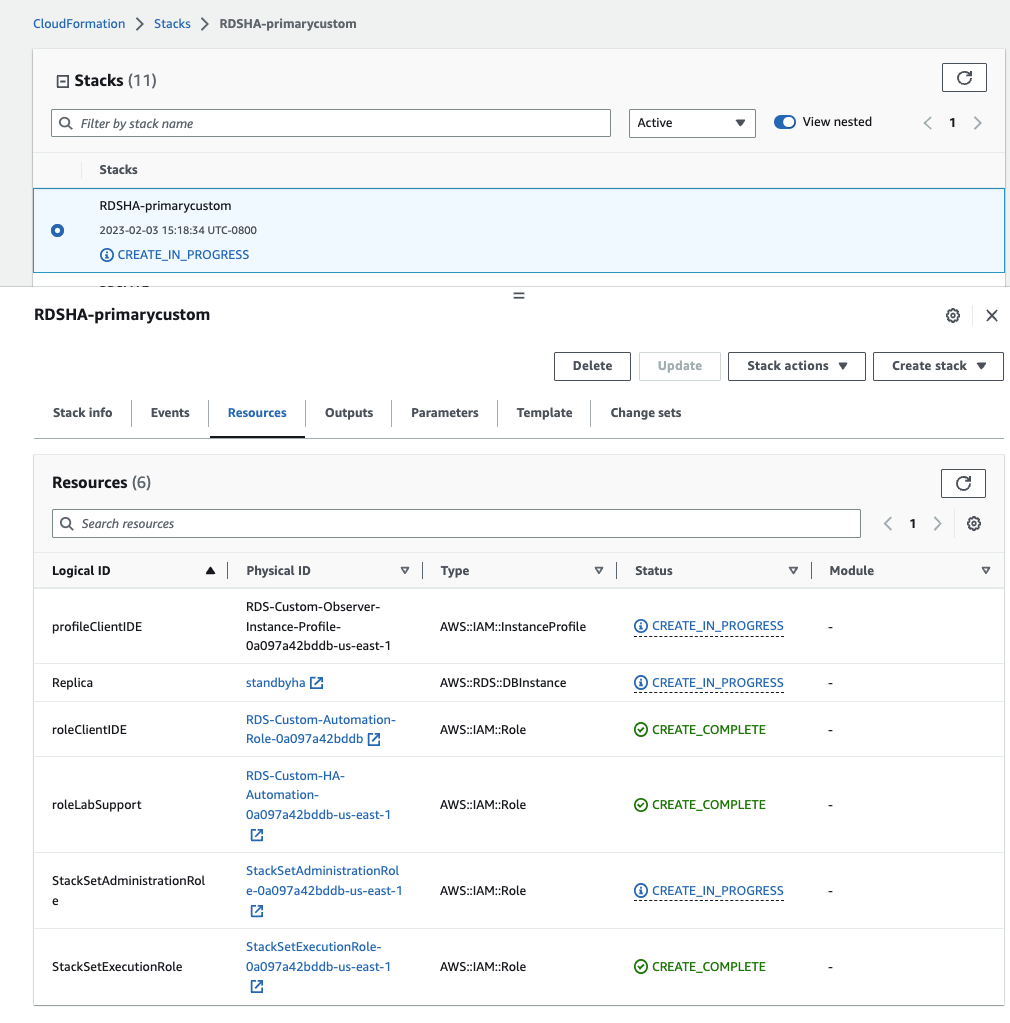
Task: Click the Search resources field
Action: coord(456,523)
